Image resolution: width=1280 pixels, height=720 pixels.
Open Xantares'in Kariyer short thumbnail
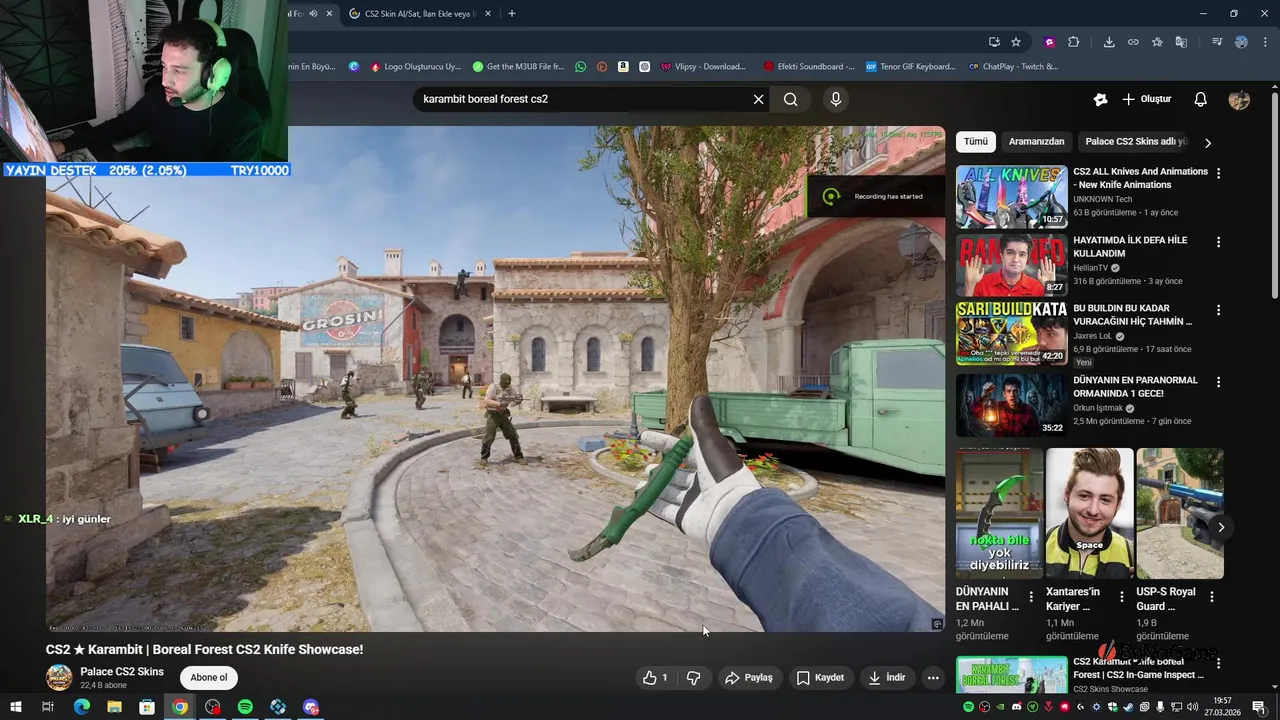pyautogui.click(x=1089, y=514)
